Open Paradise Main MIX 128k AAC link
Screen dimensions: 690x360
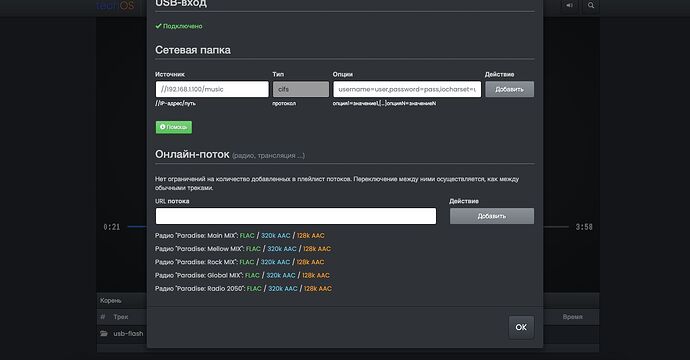point(311,235)
